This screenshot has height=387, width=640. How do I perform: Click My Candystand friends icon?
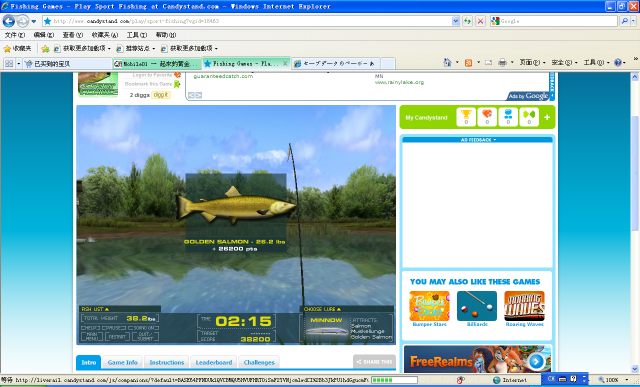pos(508,117)
